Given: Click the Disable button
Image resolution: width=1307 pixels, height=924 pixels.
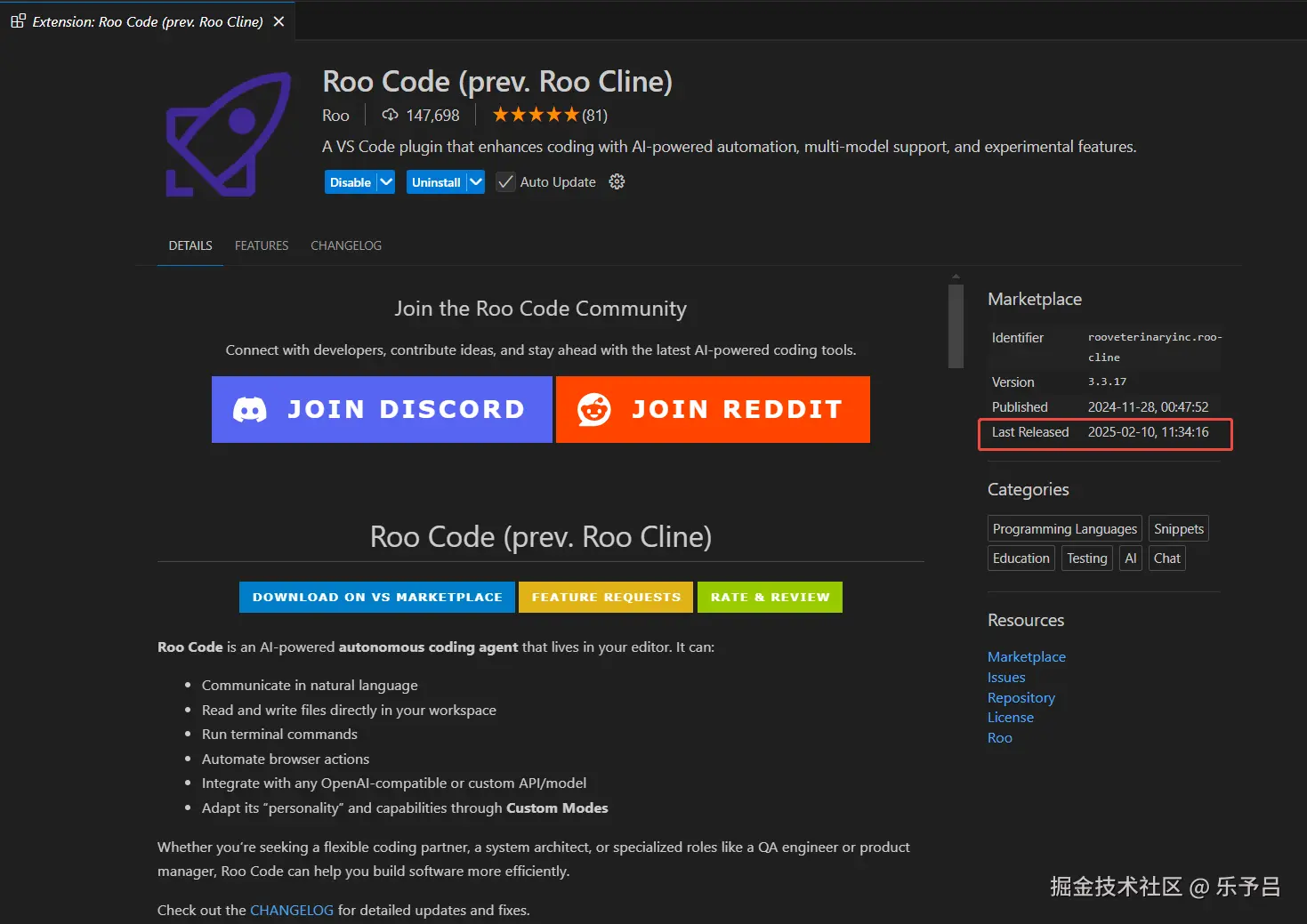Looking at the screenshot, I should coord(351,181).
